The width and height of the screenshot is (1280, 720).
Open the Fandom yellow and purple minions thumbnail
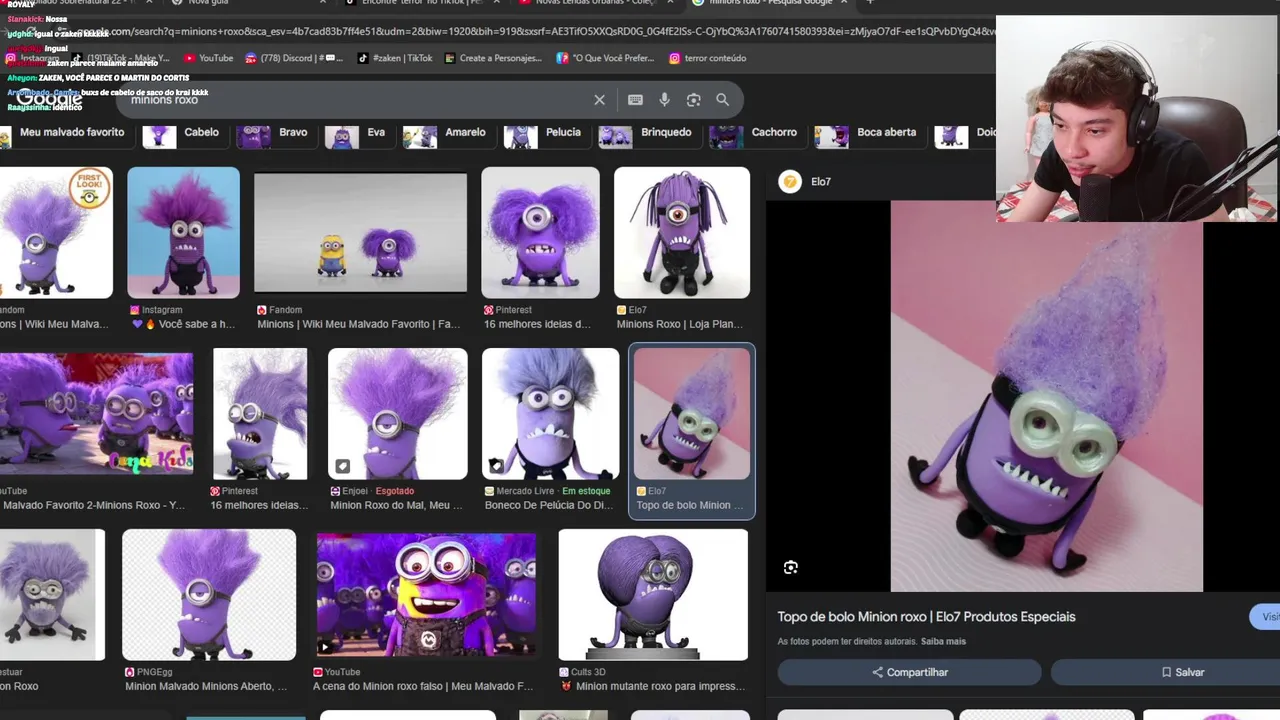[x=360, y=233]
